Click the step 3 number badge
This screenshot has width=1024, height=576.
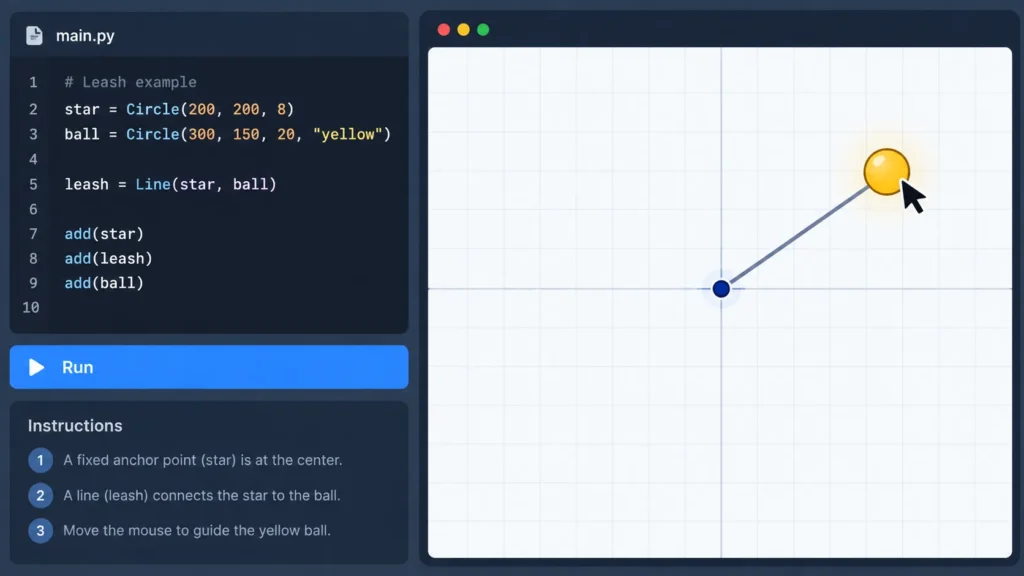(x=40, y=530)
